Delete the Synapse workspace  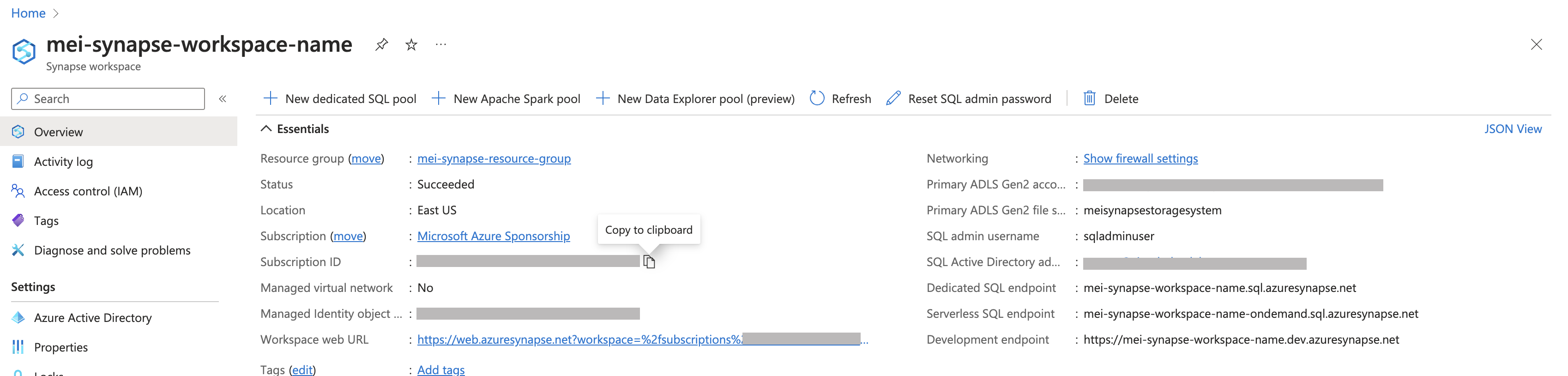[x=1111, y=99]
